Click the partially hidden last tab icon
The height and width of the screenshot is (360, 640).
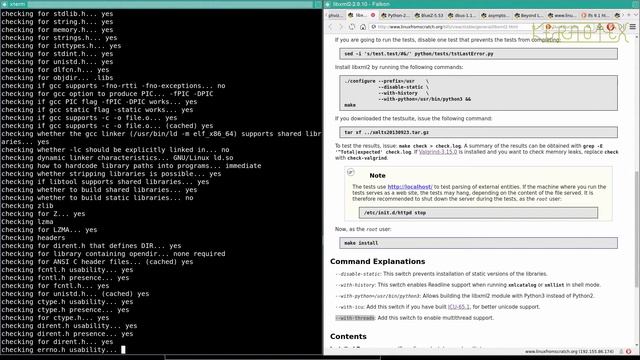click(x=618, y=15)
